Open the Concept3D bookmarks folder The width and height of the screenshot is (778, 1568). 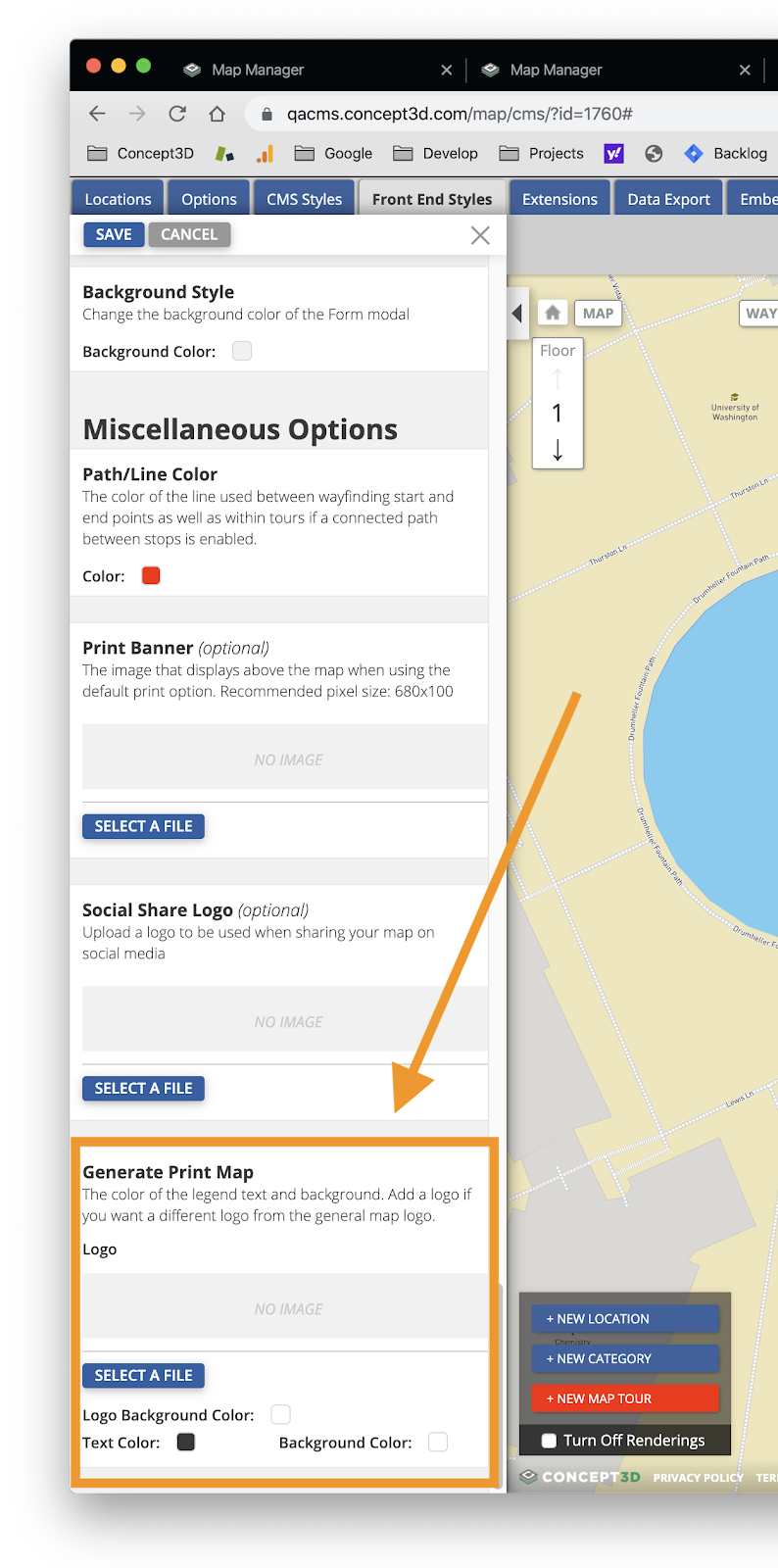click(141, 153)
